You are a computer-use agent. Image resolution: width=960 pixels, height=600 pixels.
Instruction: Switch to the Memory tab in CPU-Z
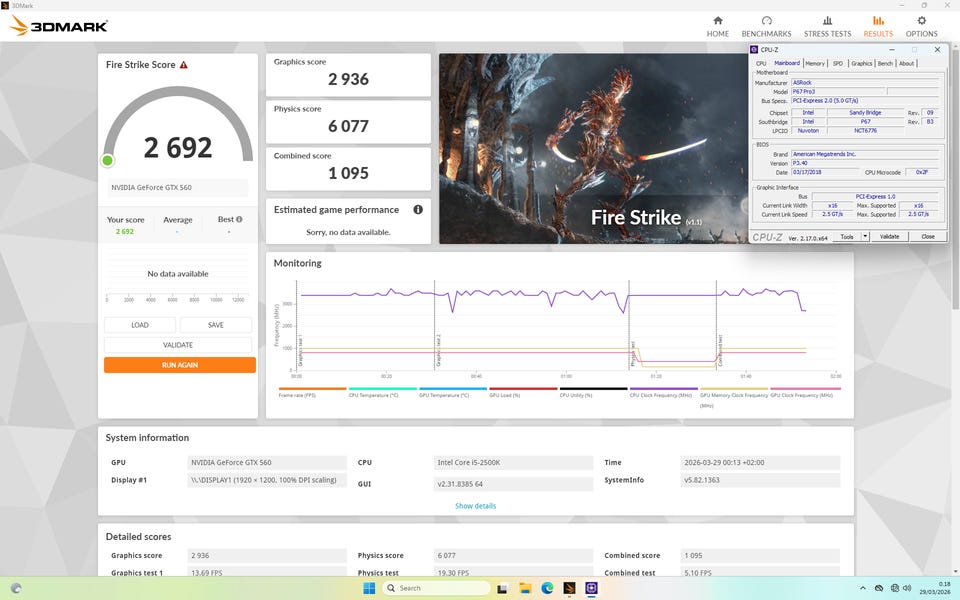point(814,63)
